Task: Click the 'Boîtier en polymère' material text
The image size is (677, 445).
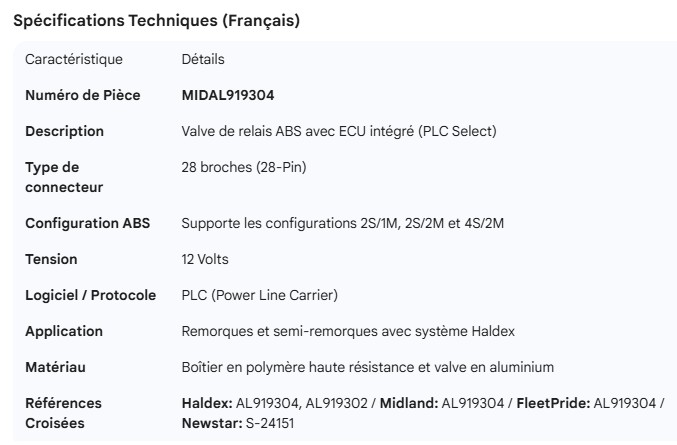Action: [x=367, y=367]
